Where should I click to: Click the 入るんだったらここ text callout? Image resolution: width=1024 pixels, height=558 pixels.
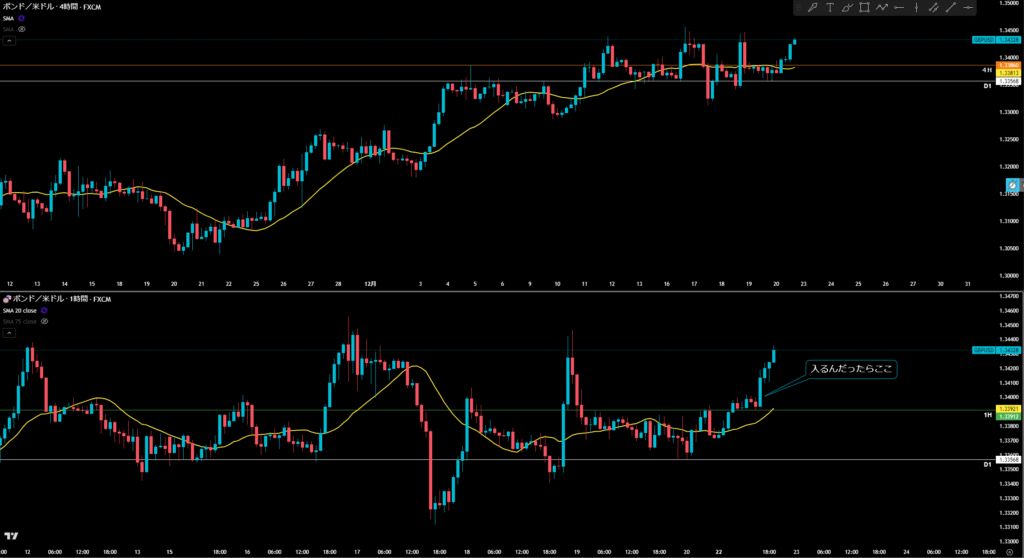coord(851,369)
